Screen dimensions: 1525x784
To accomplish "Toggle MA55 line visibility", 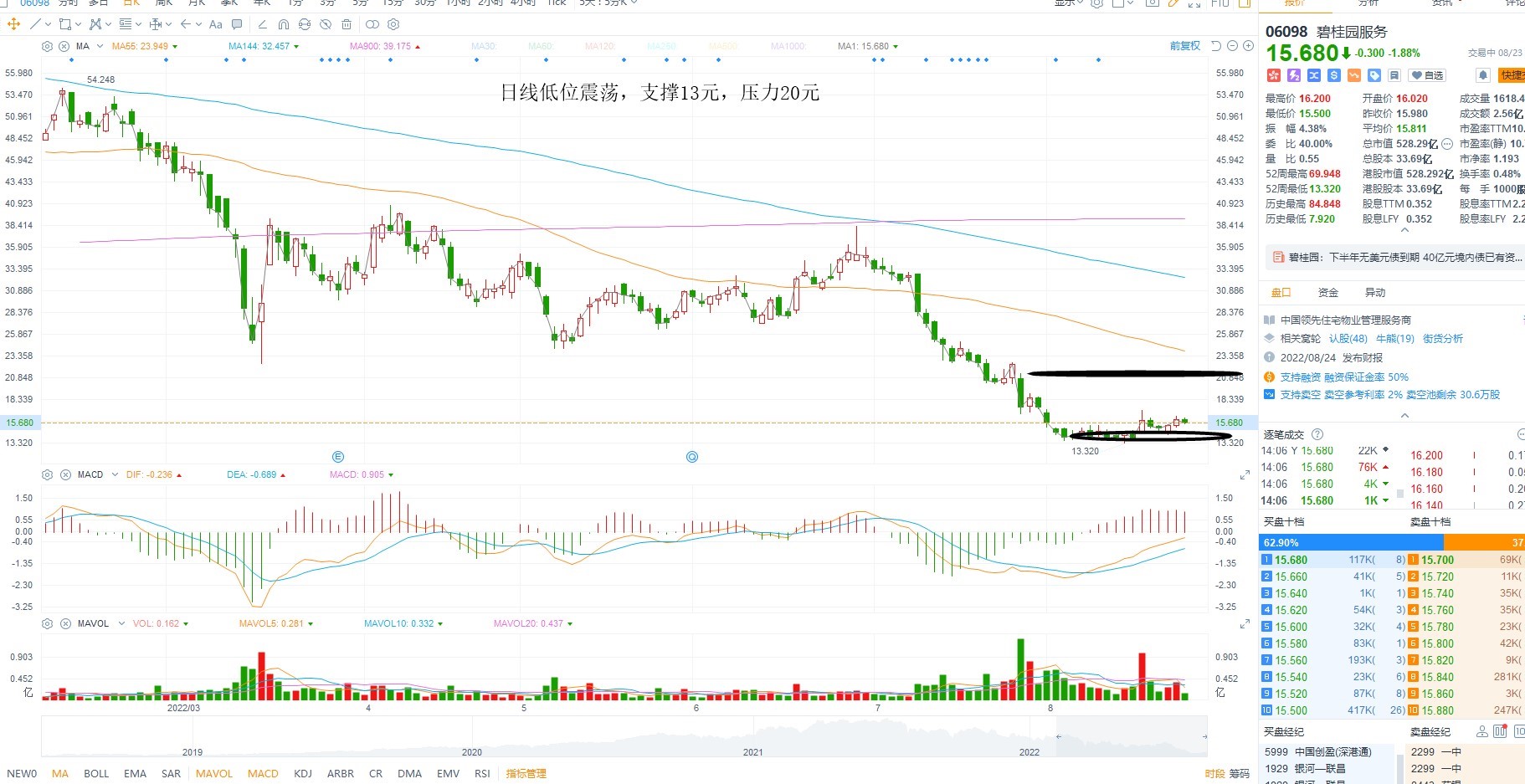I will (145, 46).
